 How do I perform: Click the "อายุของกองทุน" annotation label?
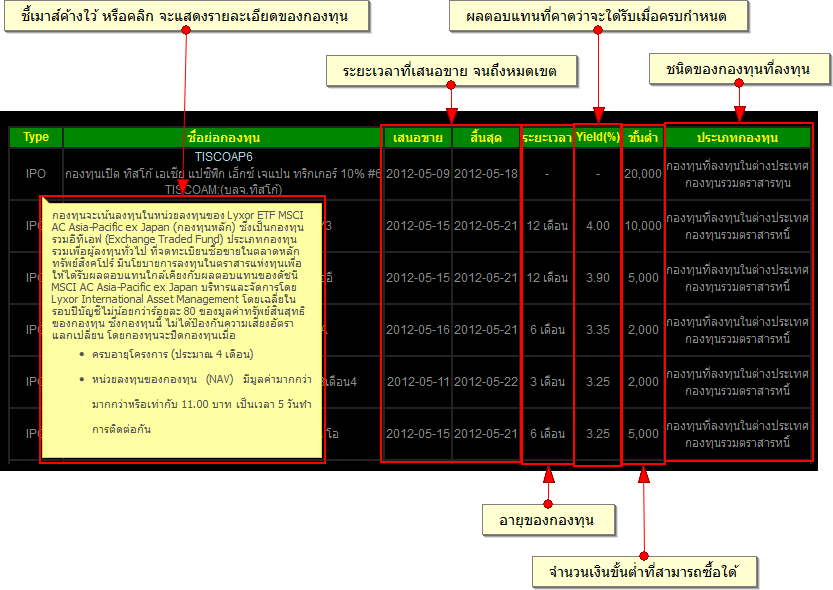(549, 521)
